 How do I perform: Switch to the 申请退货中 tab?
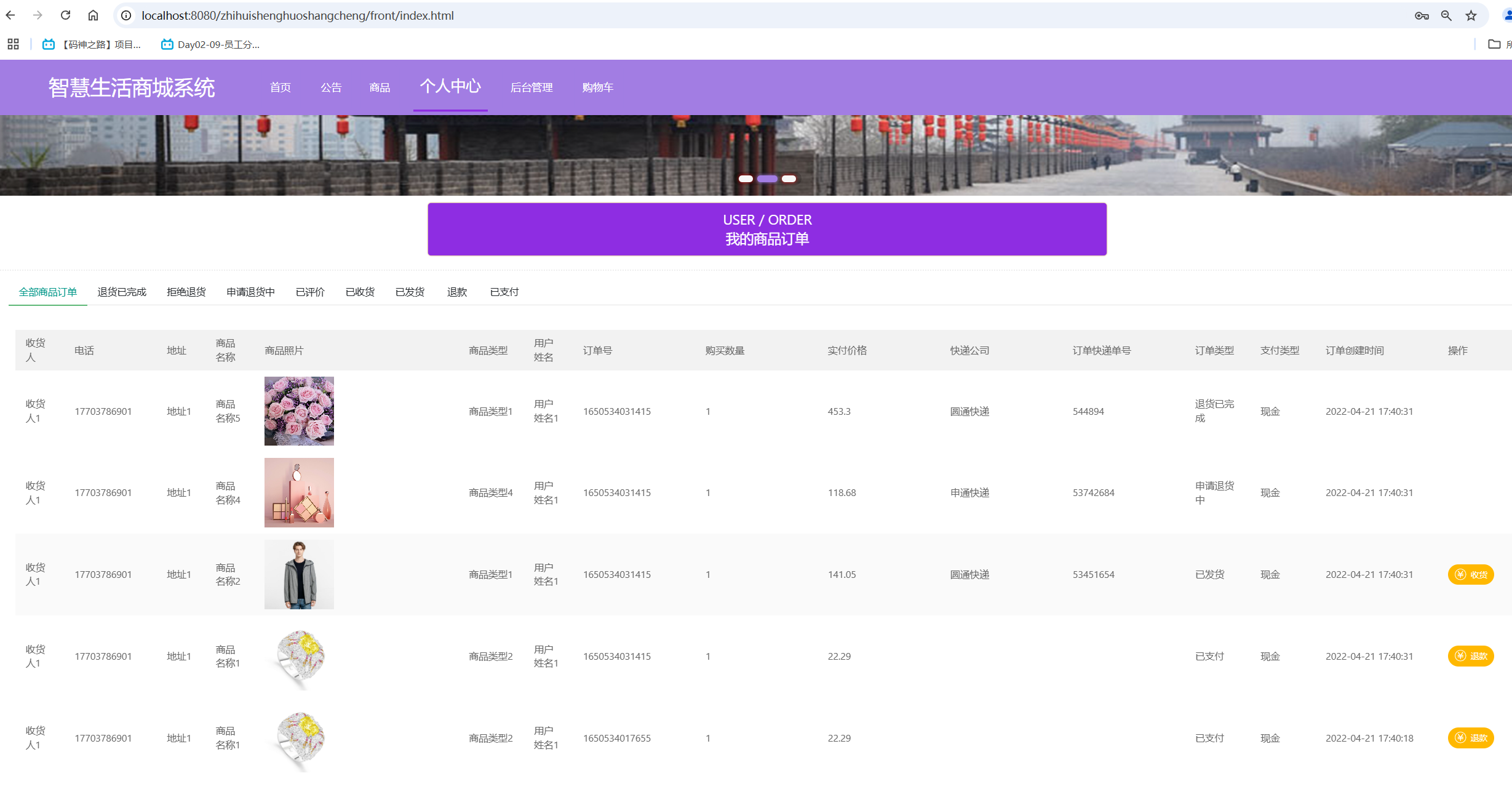[250, 292]
